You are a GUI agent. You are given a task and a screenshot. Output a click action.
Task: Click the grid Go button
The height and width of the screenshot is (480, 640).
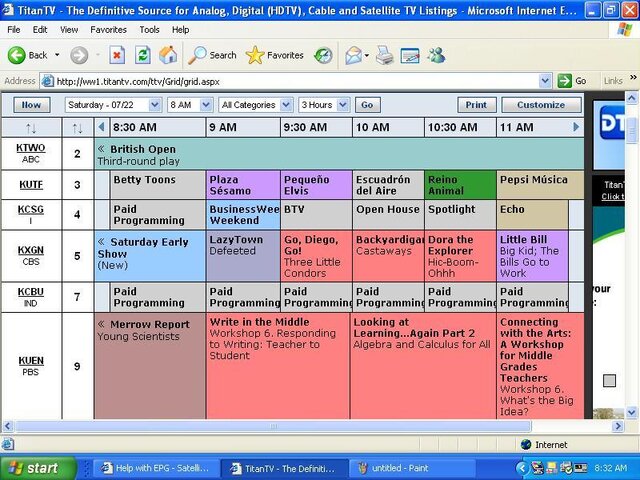367,105
